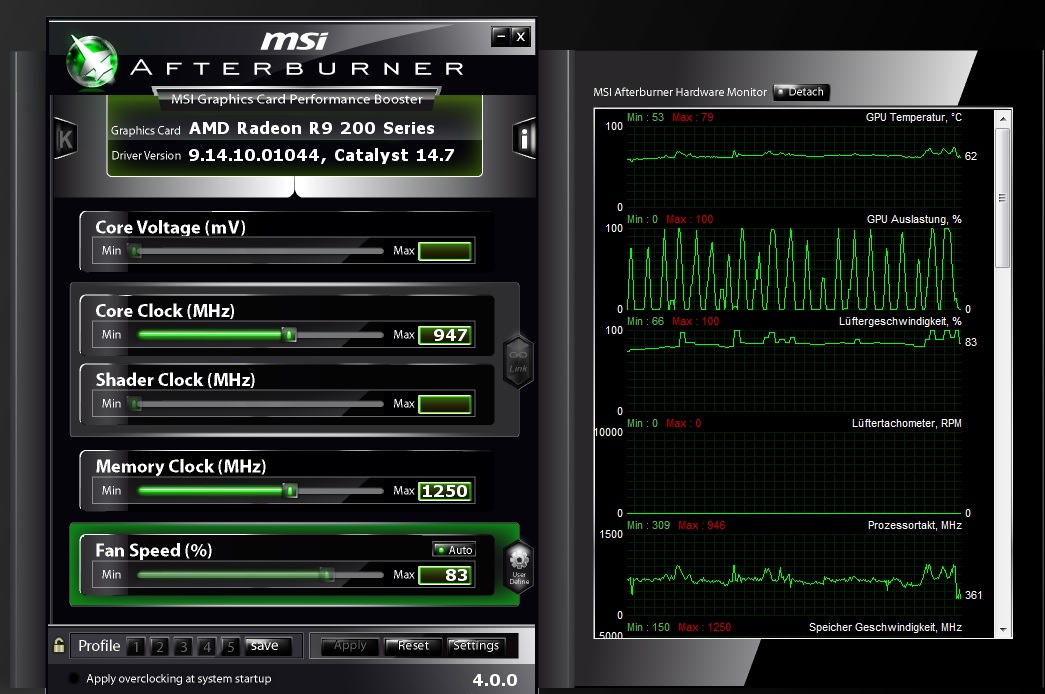Viewport: 1045px width, 694px height.
Task: Click the 'Max : 79' temperature readout
Action: (x=692, y=117)
